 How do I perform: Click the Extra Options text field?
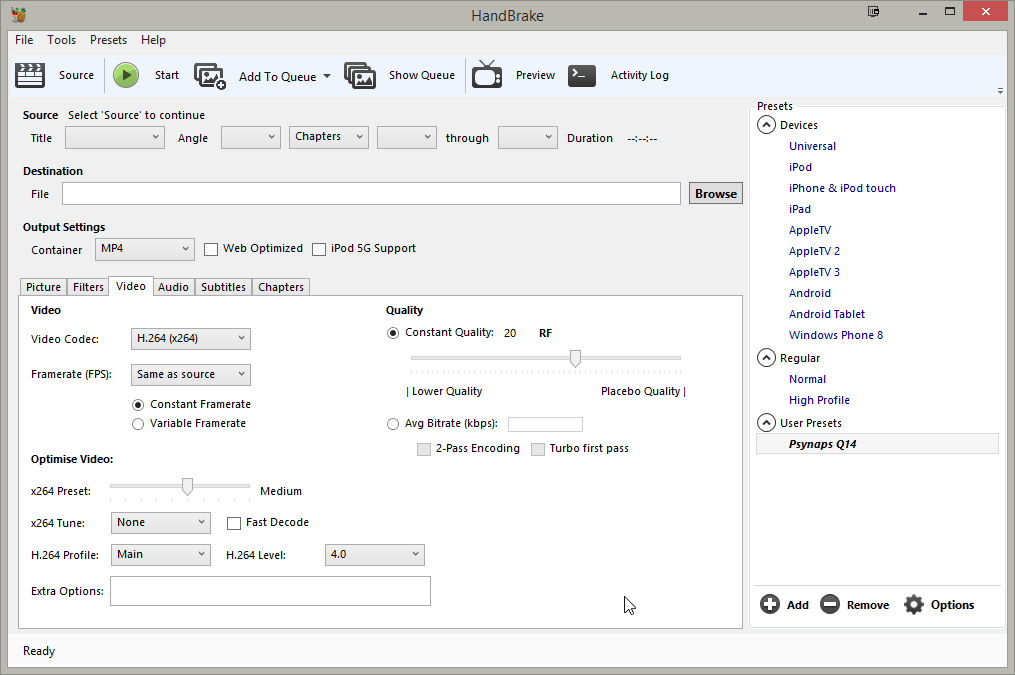click(x=271, y=591)
